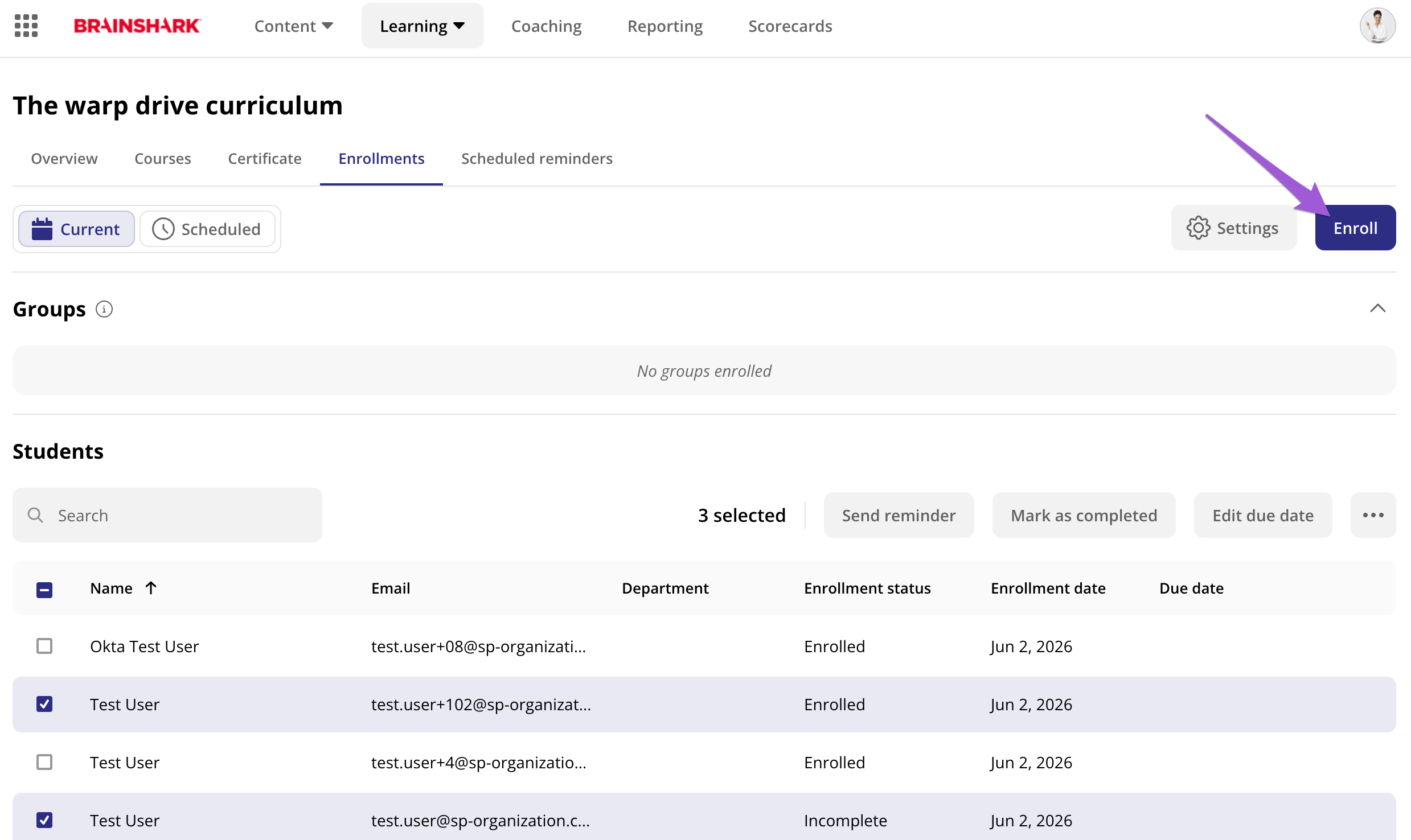Image resolution: width=1411 pixels, height=840 pixels.
Task: Uncheck the Incomplete Test User checkbox
Action: [x=44, y=820]
